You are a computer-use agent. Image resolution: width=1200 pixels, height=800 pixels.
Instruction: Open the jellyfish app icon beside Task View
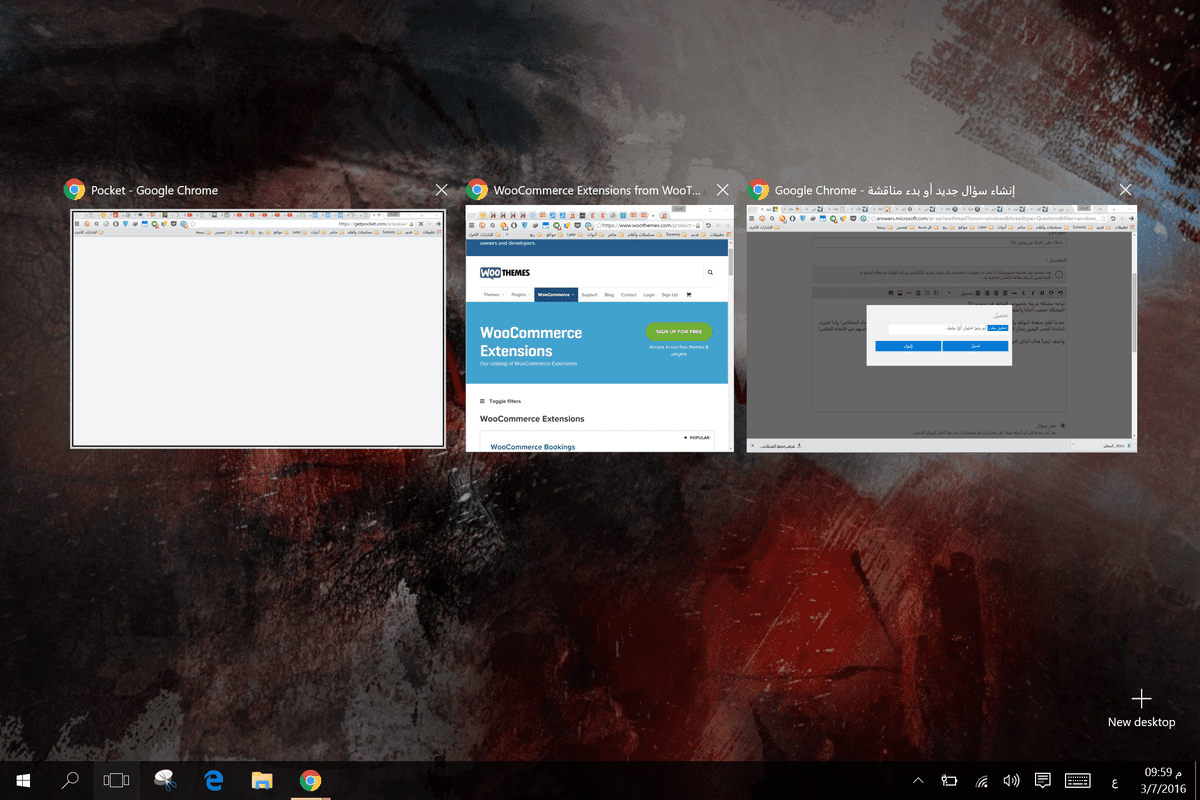[165, 781]
